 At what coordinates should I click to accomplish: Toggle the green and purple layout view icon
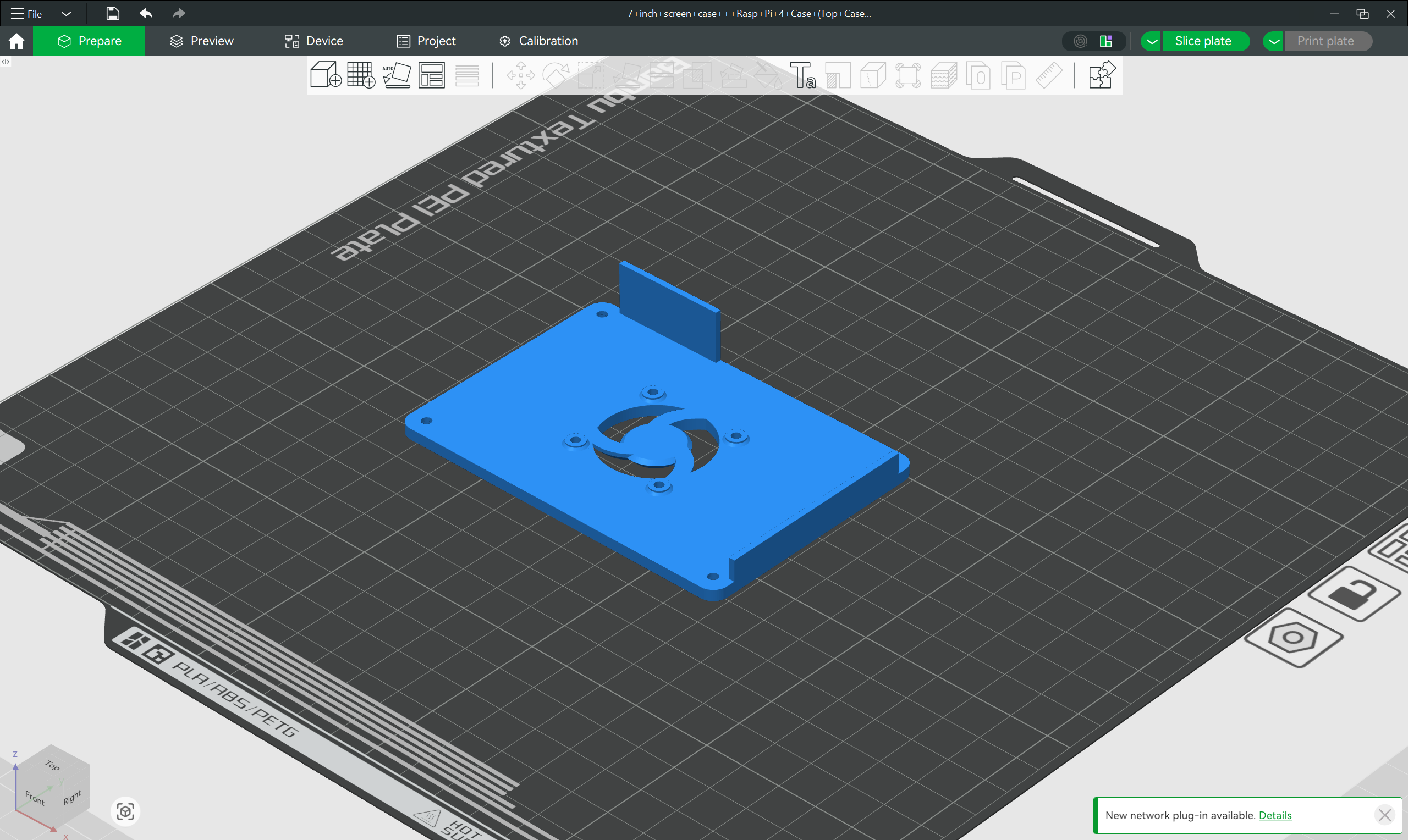click(1105, 41)
